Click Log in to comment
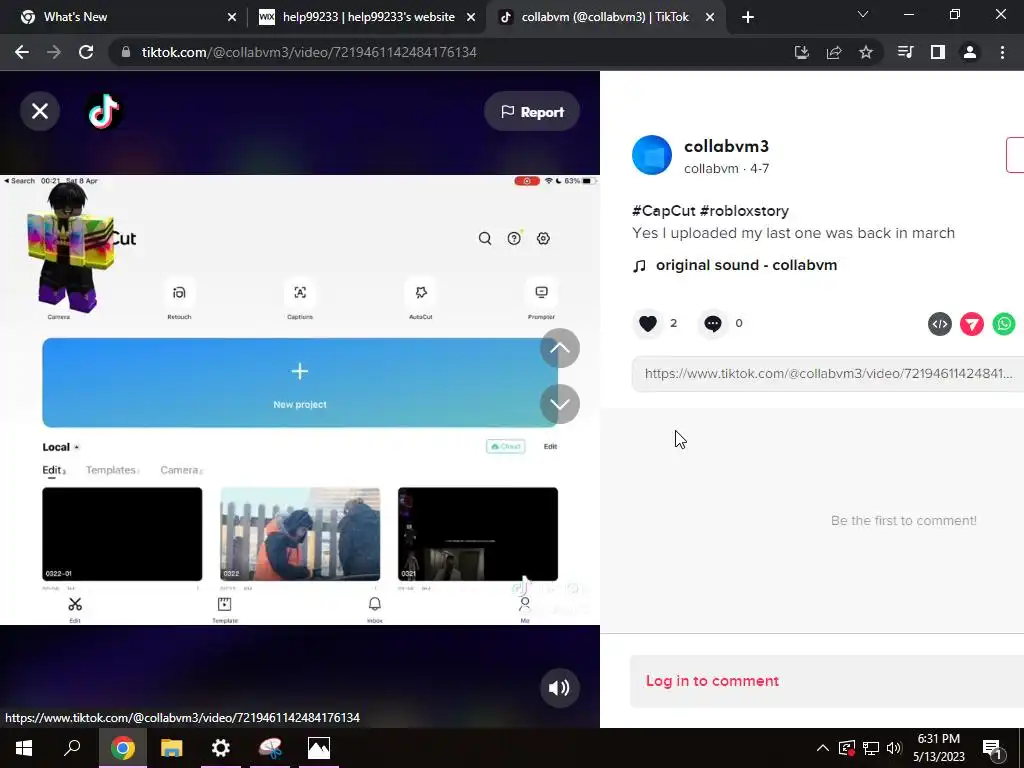The image size is (1024, 768). [712, 681]
